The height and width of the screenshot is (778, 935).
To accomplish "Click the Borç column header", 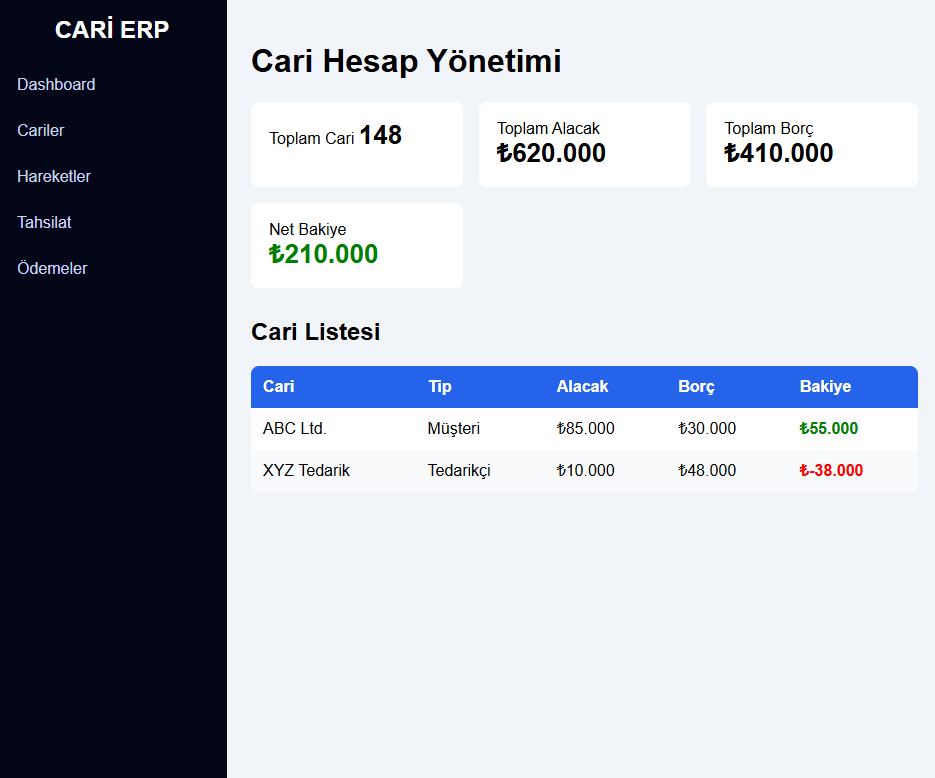I will point(696,387).
